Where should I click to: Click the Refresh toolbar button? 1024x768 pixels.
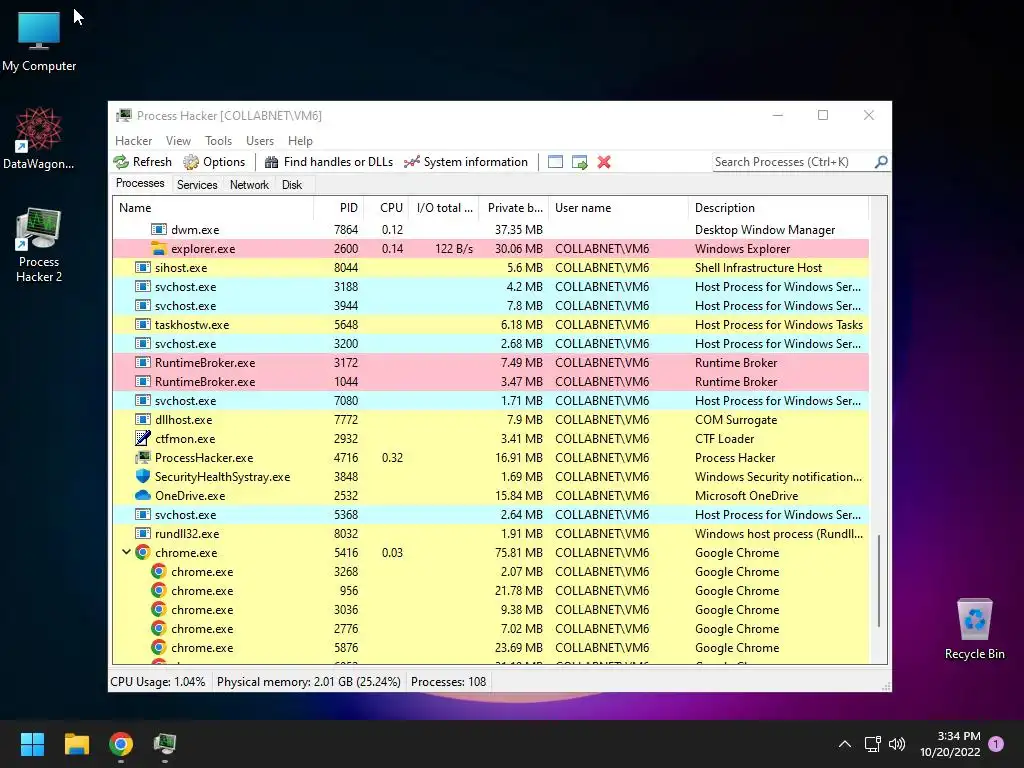142,162
